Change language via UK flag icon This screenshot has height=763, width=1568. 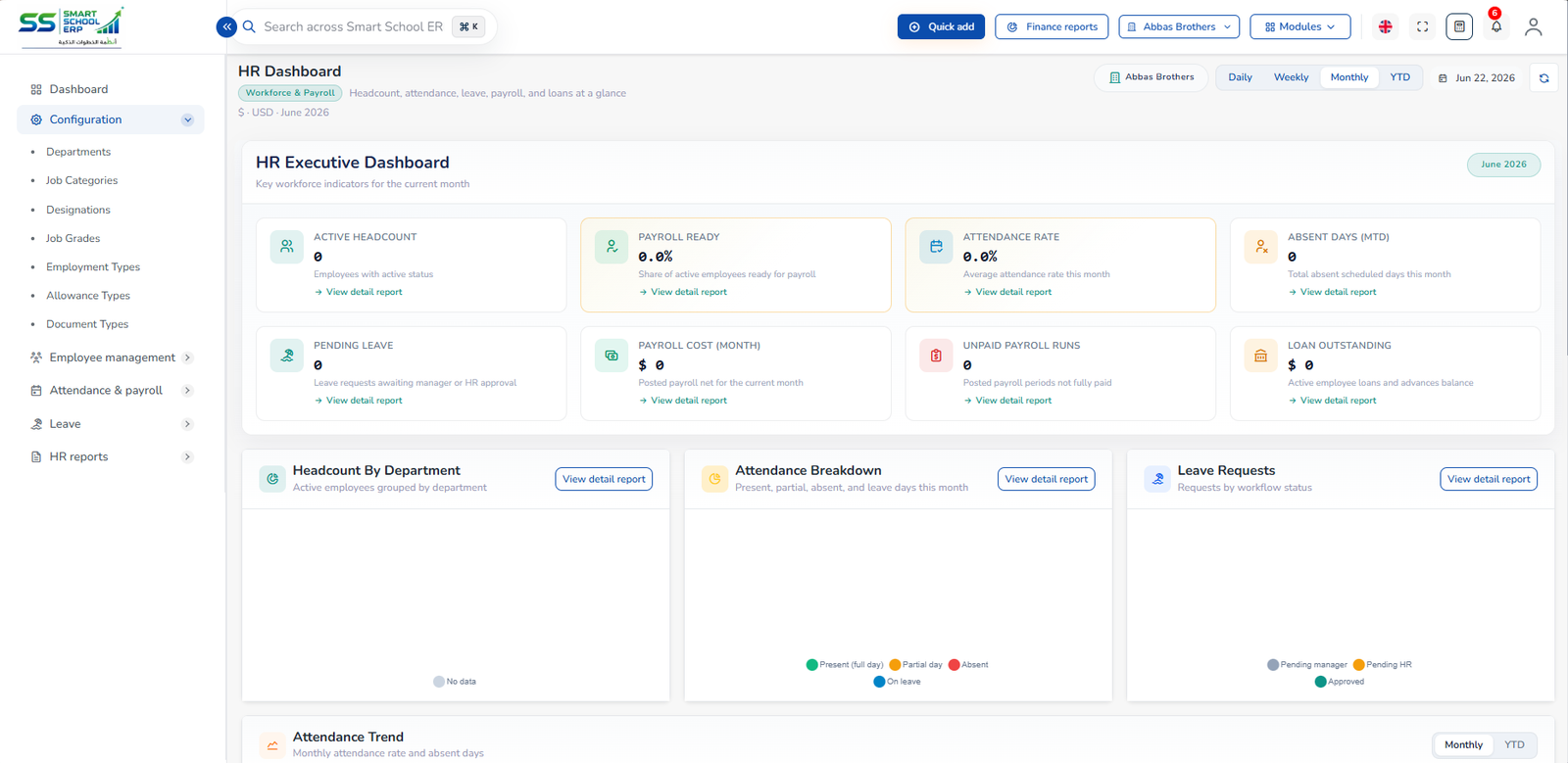point(1385,26)
